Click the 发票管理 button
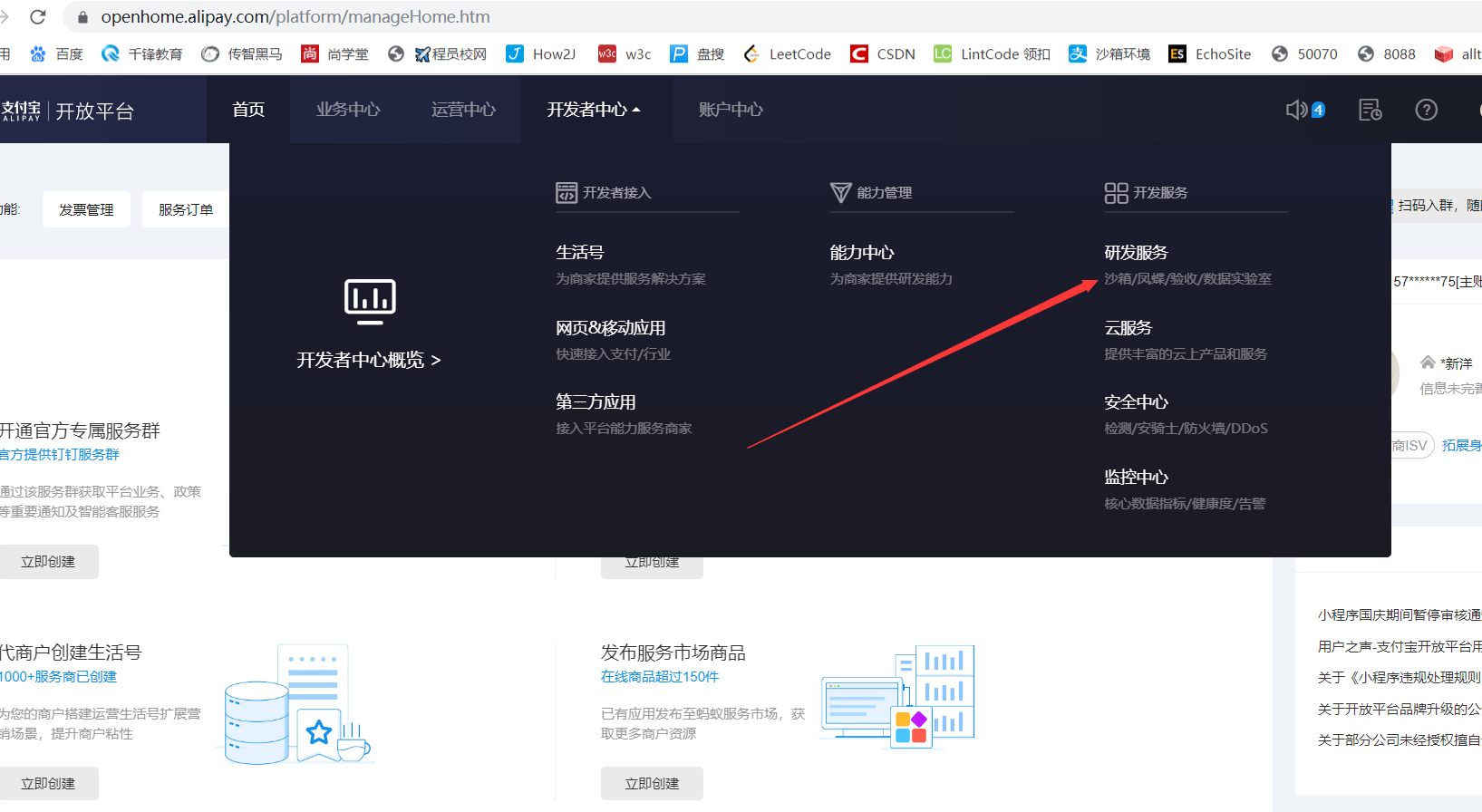 tap(86, 209)
